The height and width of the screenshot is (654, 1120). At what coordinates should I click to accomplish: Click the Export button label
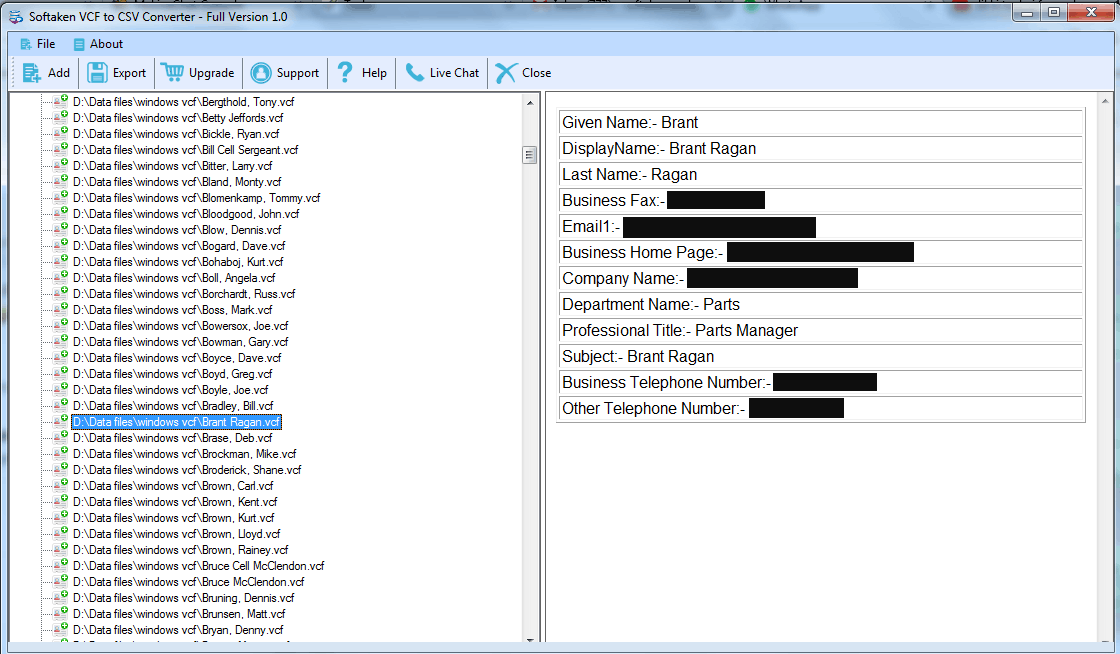pyautogui.click(x=129, y=73)
